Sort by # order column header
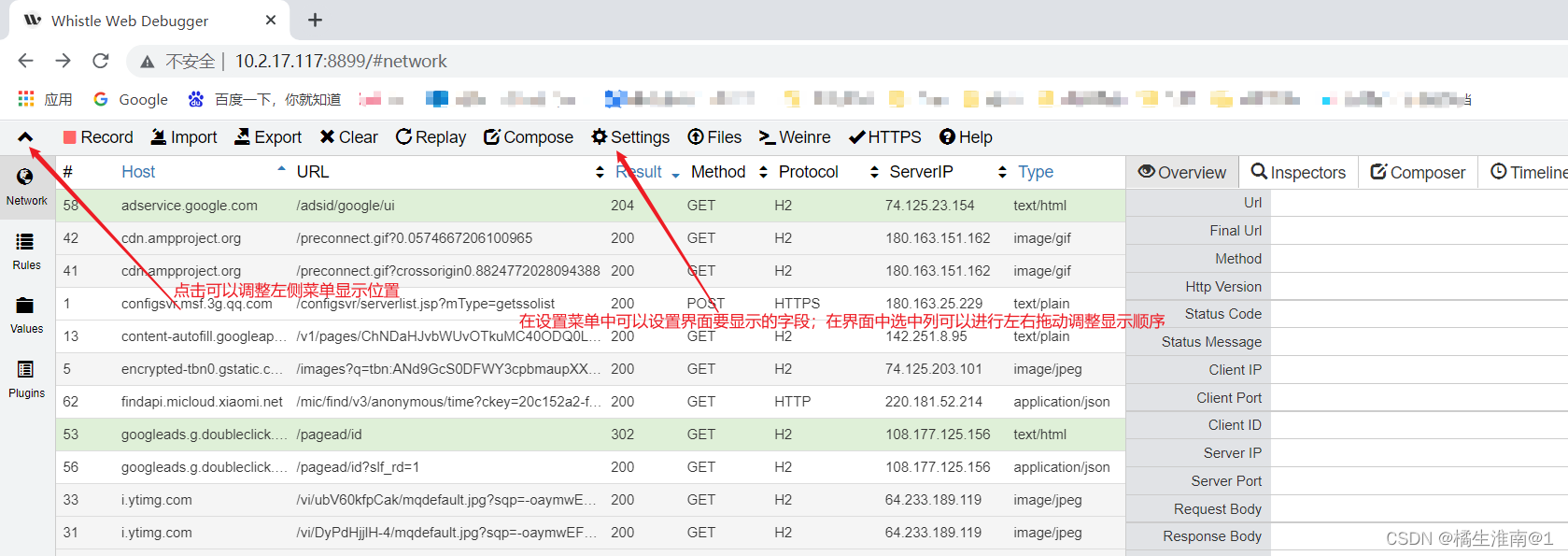Viewport: 1568px width, 556px height. 68,172
